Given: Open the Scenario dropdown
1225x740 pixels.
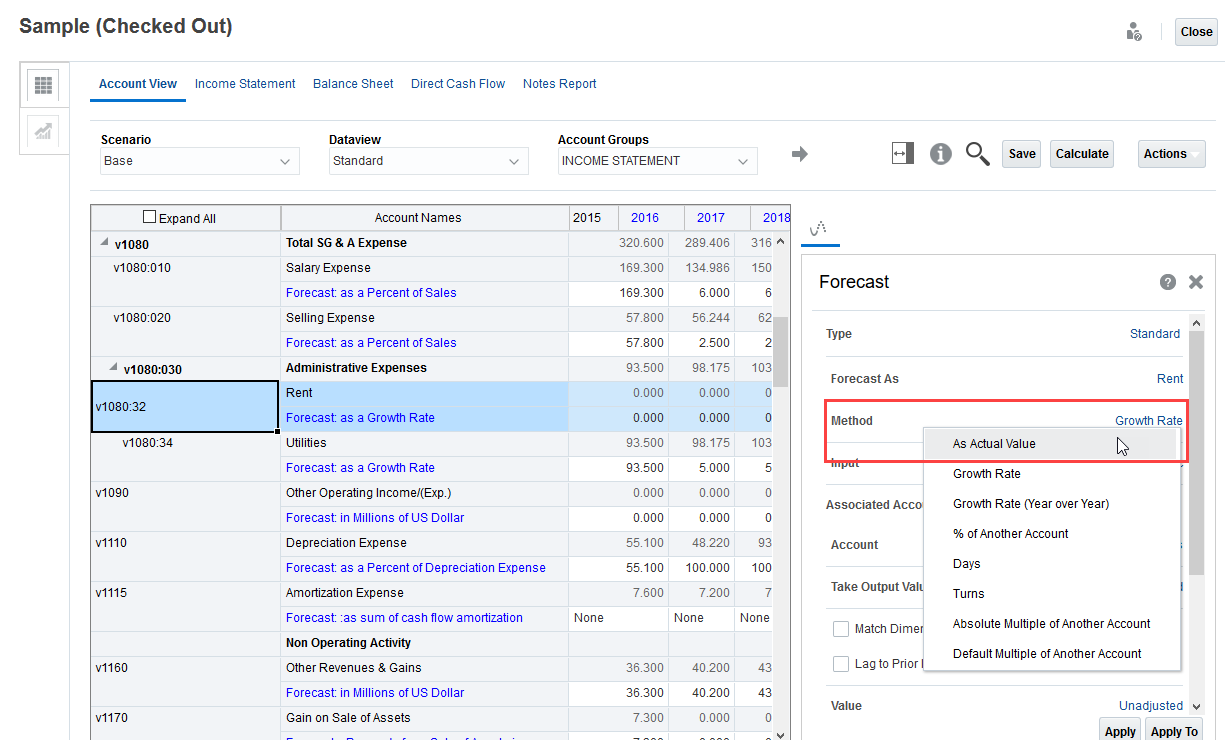Looking at the screenshot, I should pyautogui.click(x=200, y=161).
